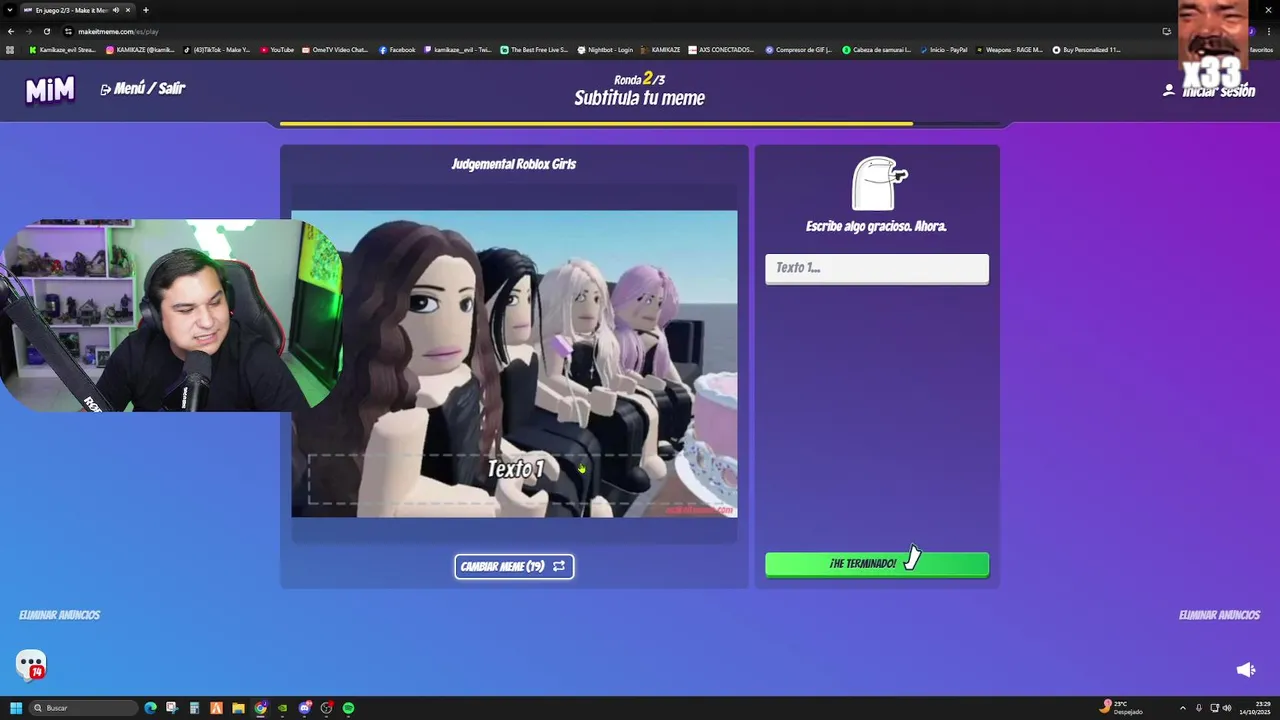Select the Texto 1 caption box on meme
The image size is (1280, 720).
514,478
